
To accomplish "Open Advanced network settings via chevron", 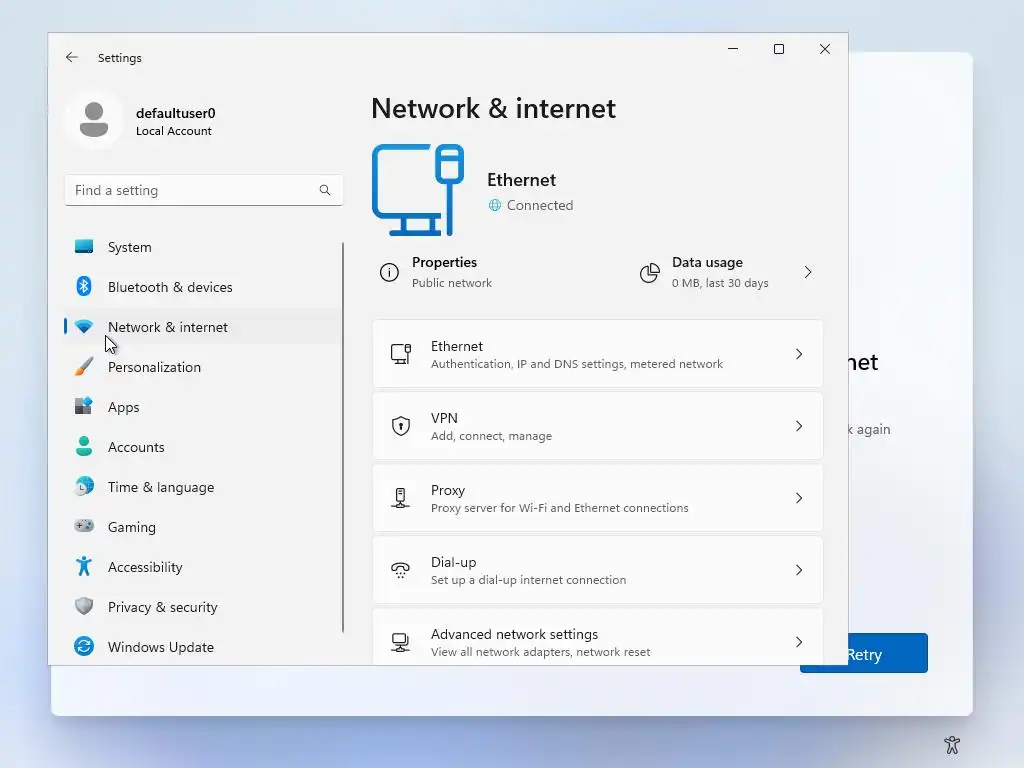I will click(799, 642).
